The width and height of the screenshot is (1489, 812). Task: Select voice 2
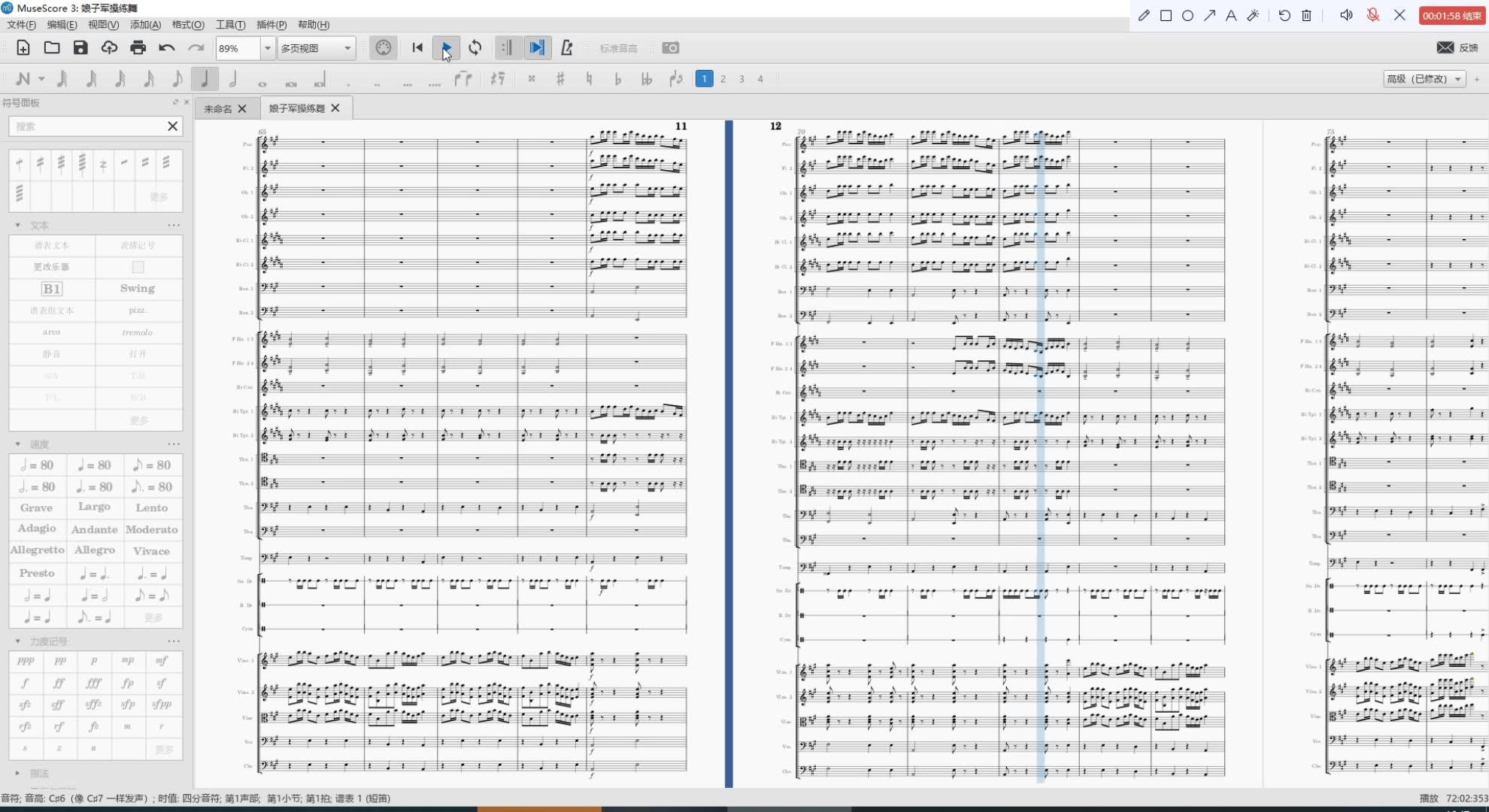[x=723, y=78]
